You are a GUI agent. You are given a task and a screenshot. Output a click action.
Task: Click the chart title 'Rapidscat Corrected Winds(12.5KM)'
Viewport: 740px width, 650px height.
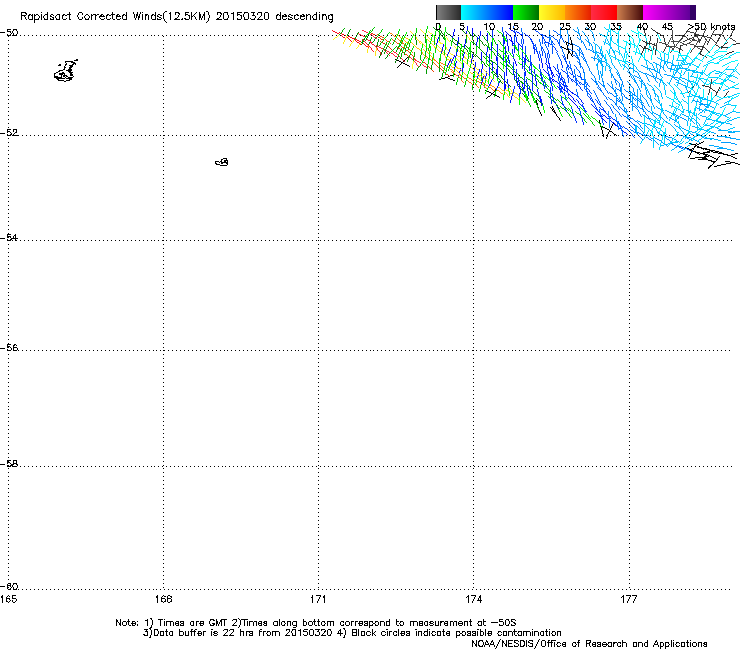tap(115, 16)
